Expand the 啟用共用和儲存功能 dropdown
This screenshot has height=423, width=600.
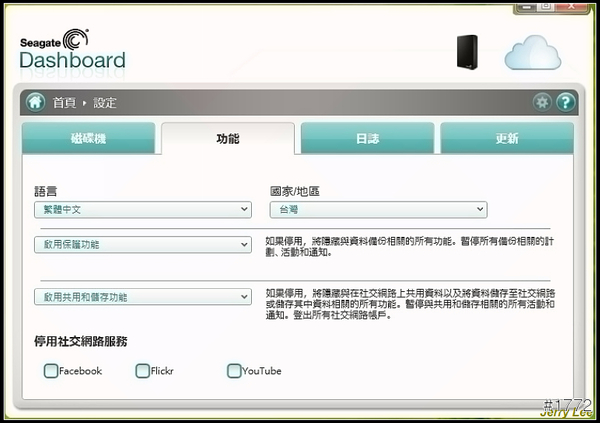click(143, 297)
